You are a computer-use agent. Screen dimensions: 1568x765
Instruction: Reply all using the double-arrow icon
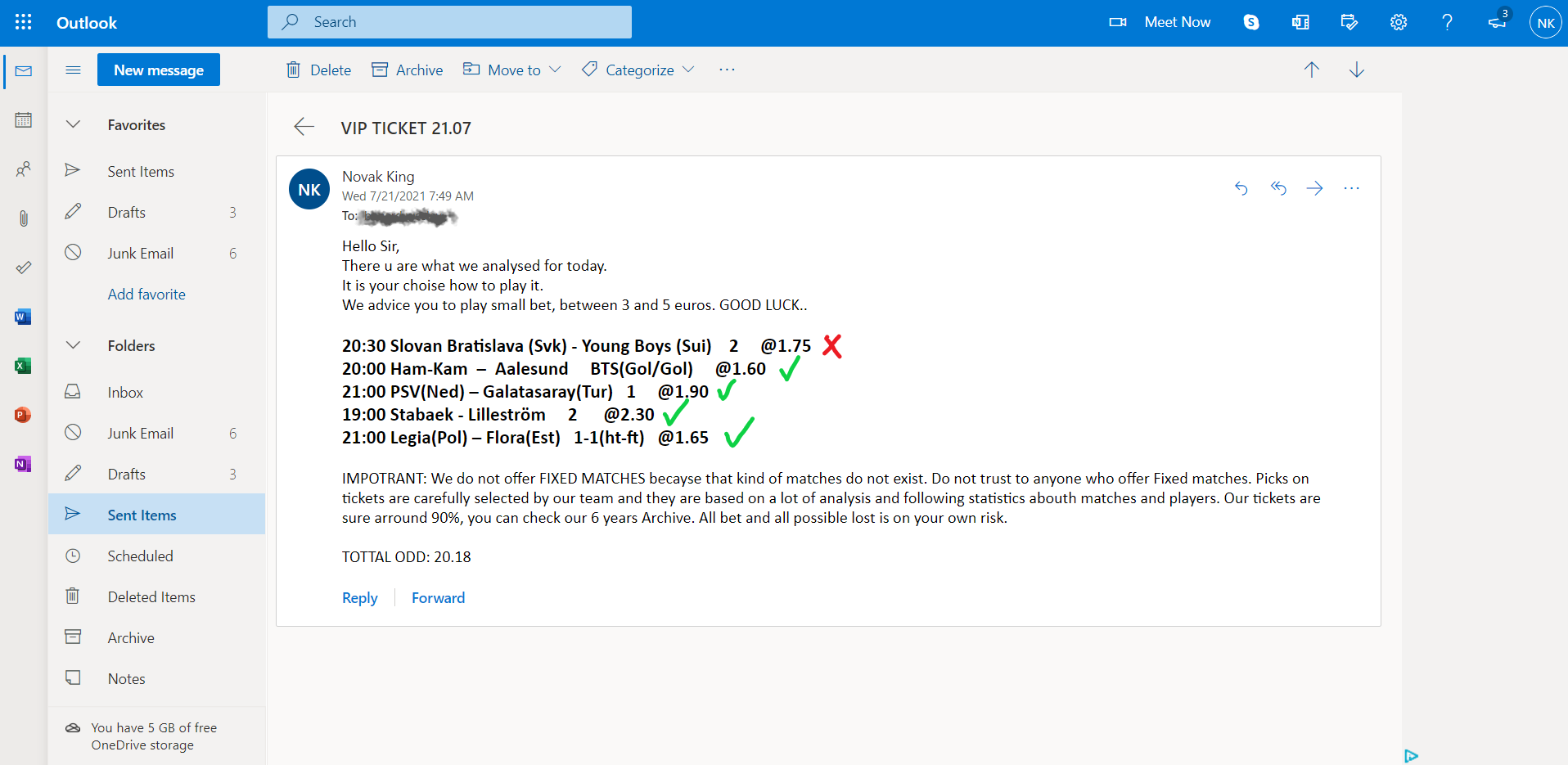pos(1278,188)
